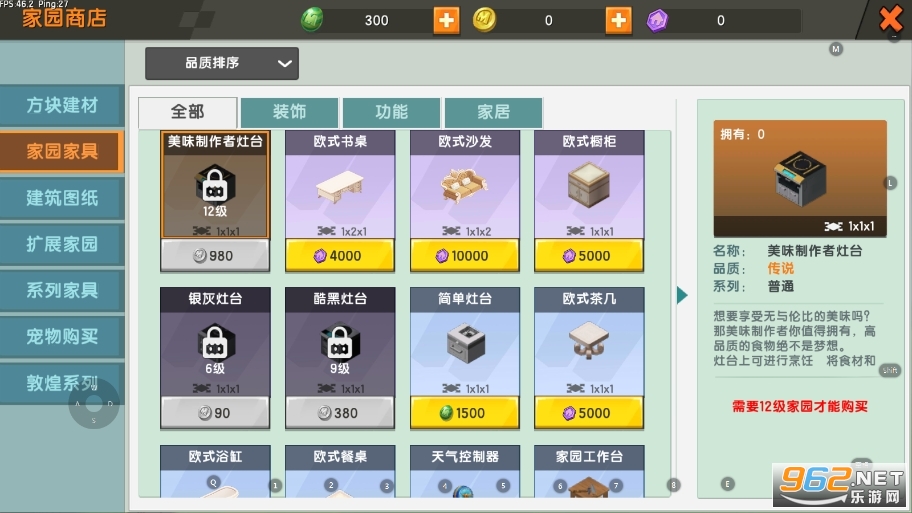Add more green gems with the plus icon

(446, 20)
